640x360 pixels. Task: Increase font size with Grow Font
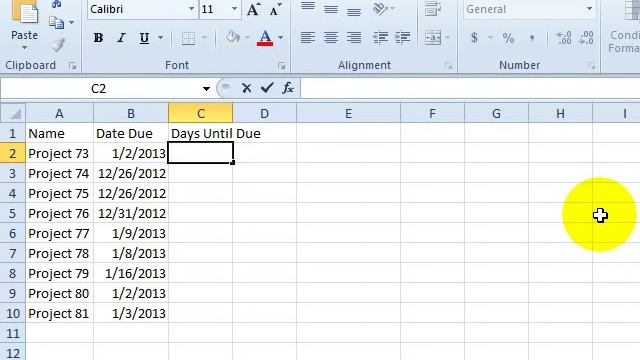point(253,9)
